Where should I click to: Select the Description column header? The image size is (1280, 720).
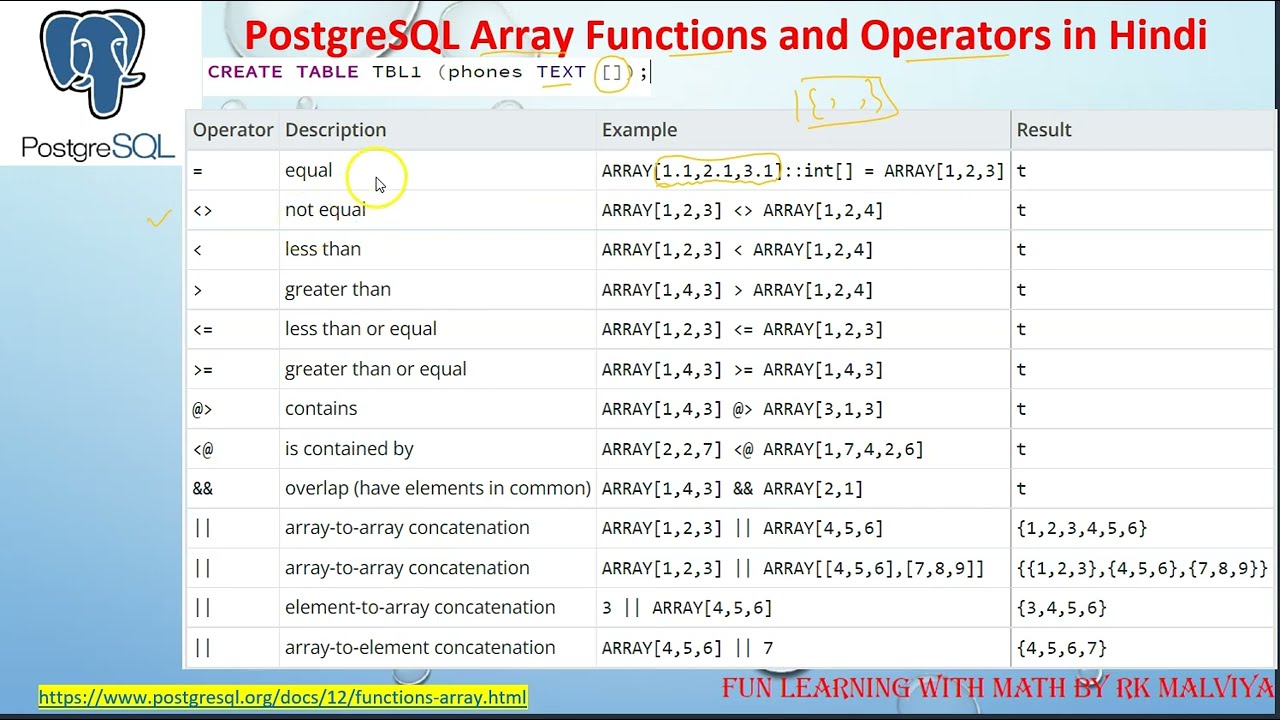point(335,130)
